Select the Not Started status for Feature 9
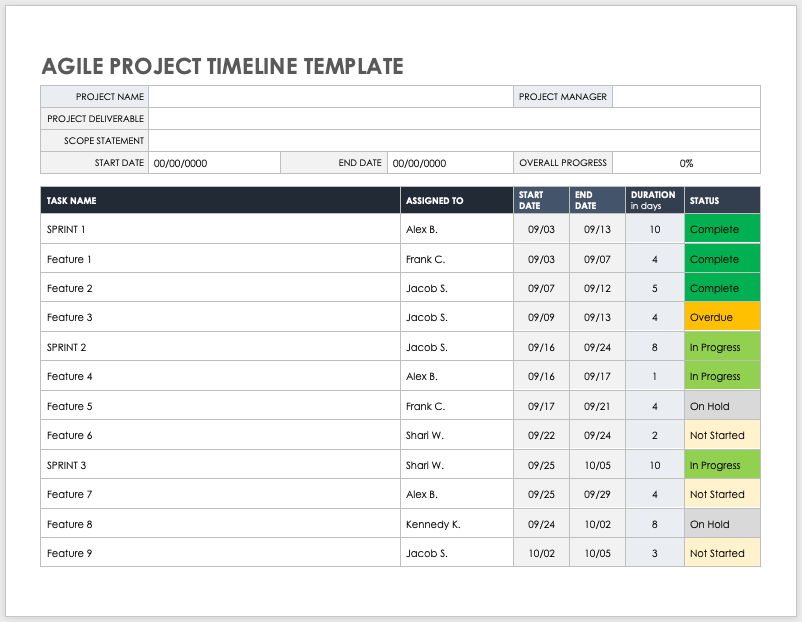Image resolution: width=802 pixels, height=622 pixels. pyautogui.click(x=721, y=553)
